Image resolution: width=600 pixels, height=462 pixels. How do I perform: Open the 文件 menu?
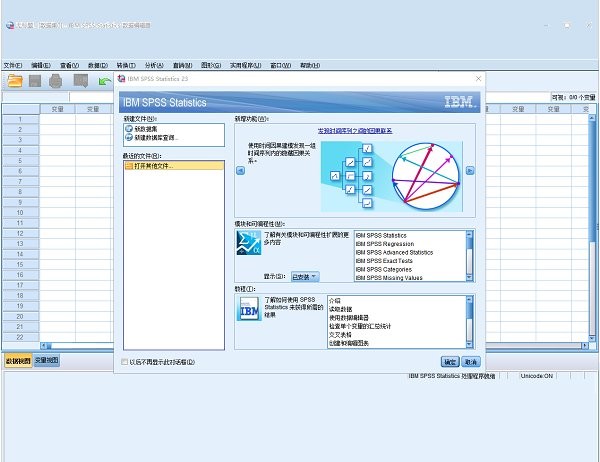pyautogui.click(x=12, y=65)
